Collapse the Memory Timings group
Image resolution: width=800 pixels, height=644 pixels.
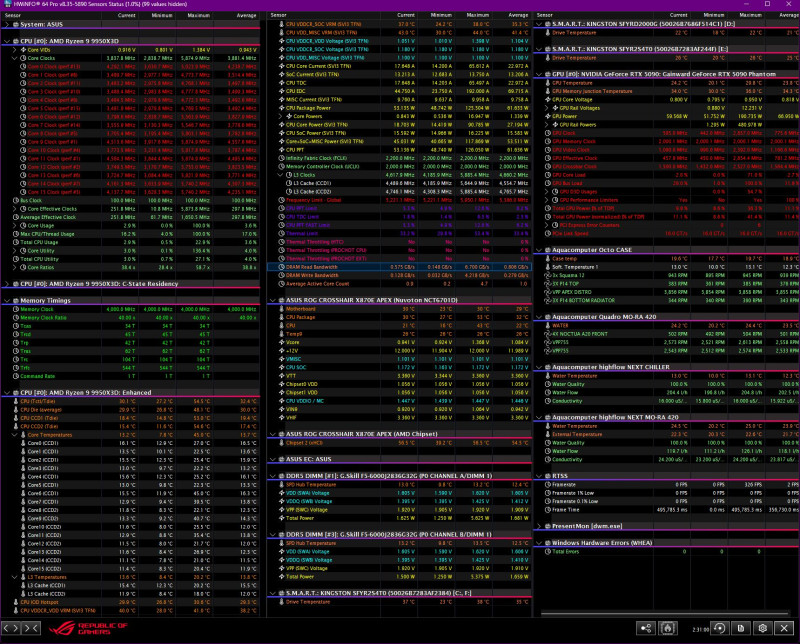7,301
